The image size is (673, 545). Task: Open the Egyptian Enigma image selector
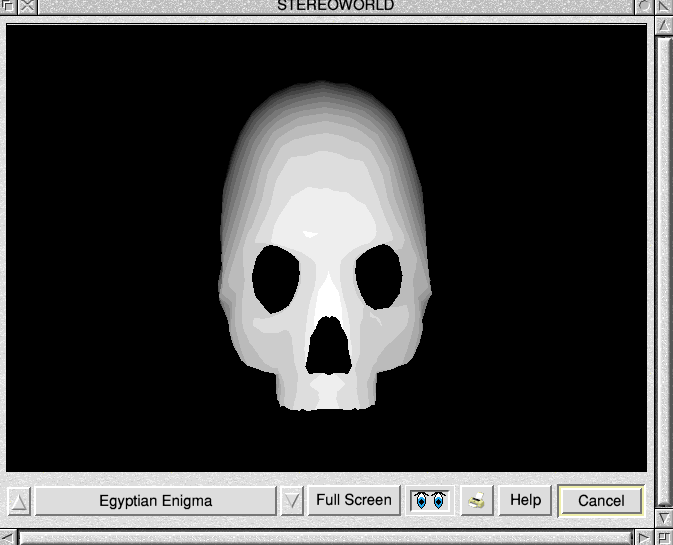coord(155,501)
